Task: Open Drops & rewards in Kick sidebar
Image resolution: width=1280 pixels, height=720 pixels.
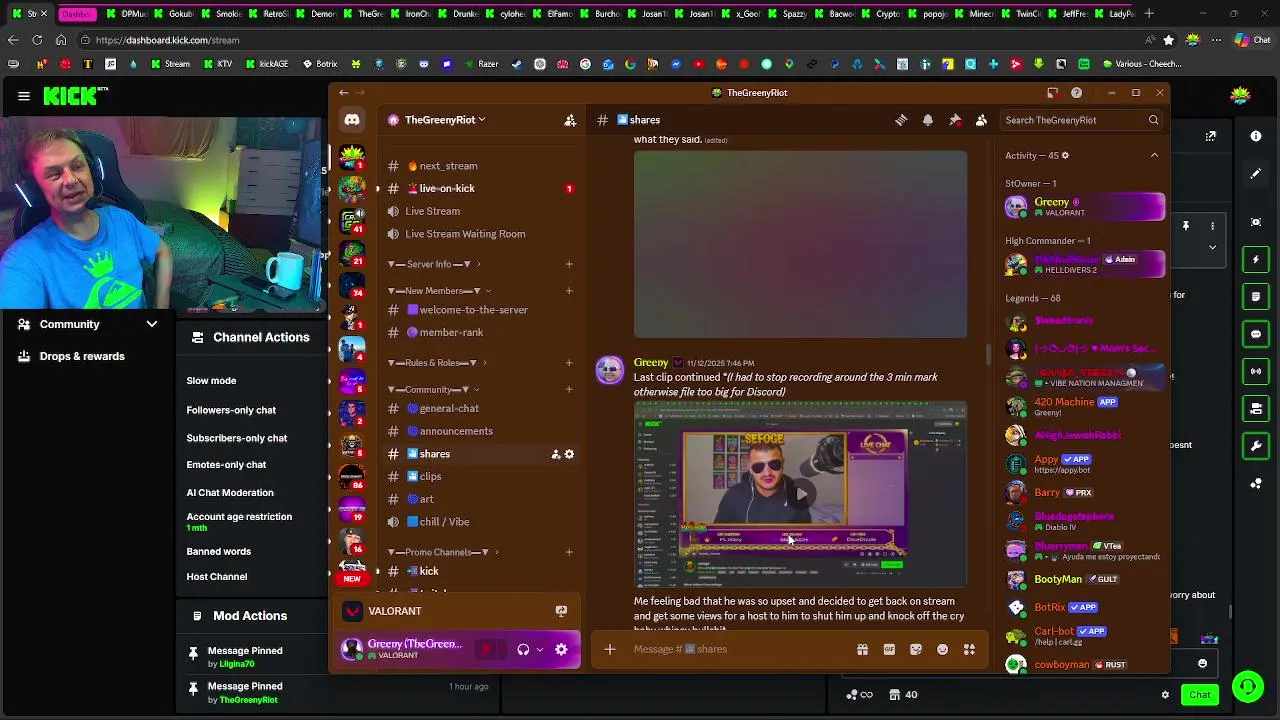Action: (x=82, y=356)
